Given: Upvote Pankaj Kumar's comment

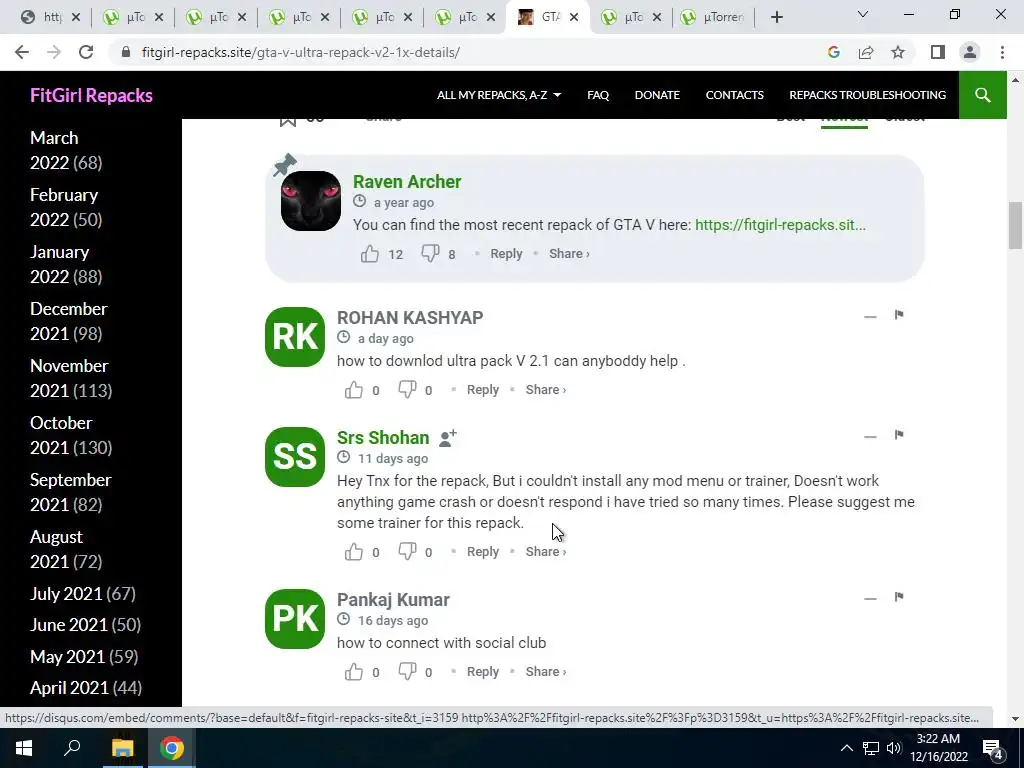Looking at the screenshot, I should pyautogui.click(x=353, y=672).
